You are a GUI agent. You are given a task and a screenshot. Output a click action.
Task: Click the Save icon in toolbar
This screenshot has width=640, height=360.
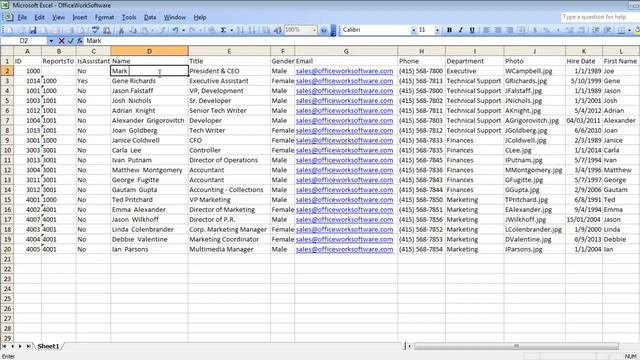[x=33, y=30]
